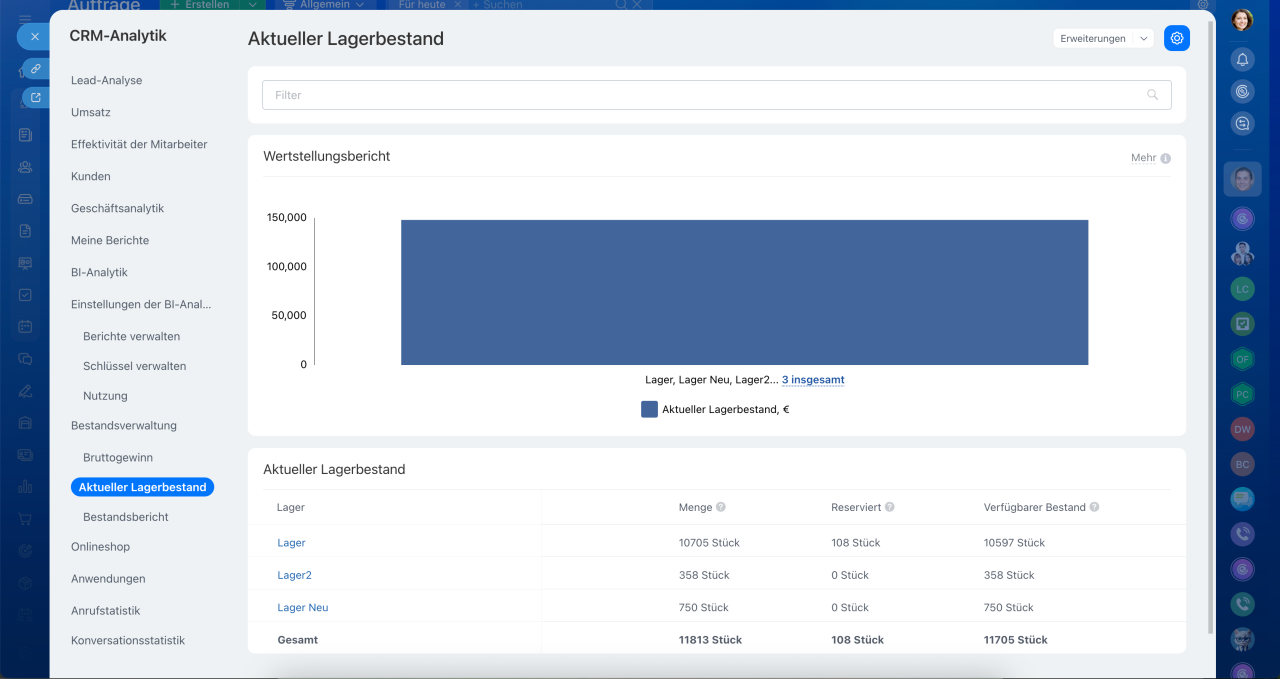Screen dimensions: 1280x679
Task: Open Lead-Analyse in the sidebar
Action: point(106,80)
